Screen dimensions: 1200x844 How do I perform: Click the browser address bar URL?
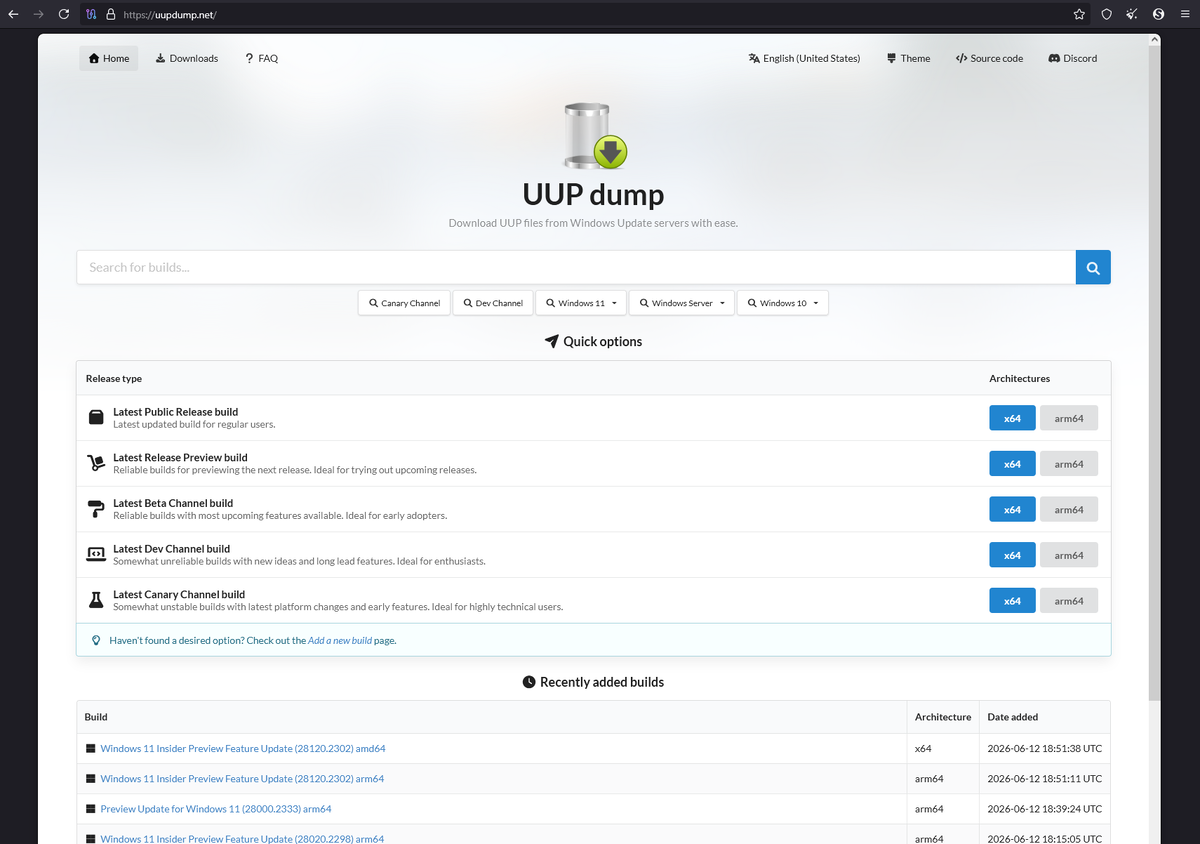click(x=170, y=15)
